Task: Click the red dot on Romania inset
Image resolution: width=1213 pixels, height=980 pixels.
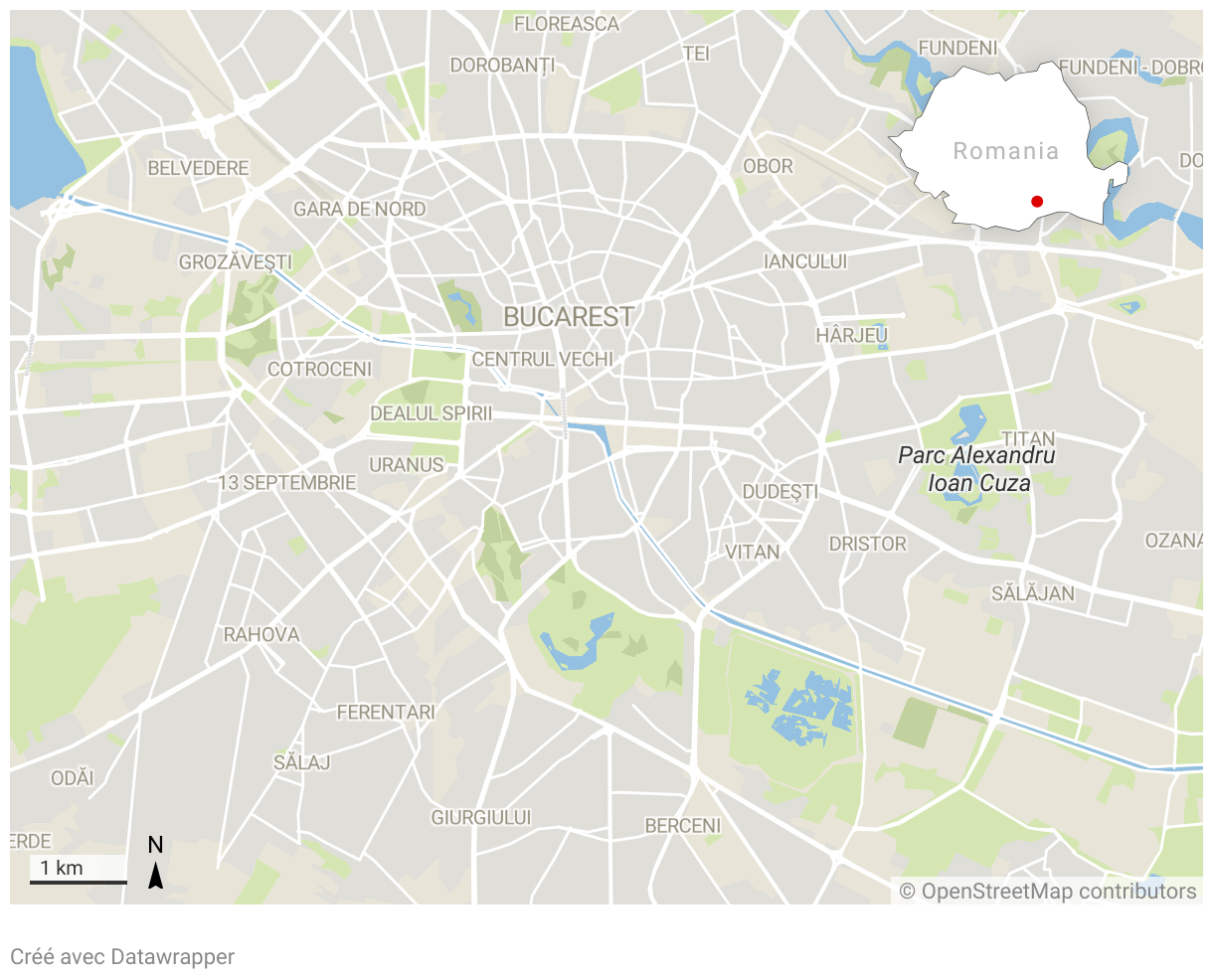Action: click(1037, 201)
